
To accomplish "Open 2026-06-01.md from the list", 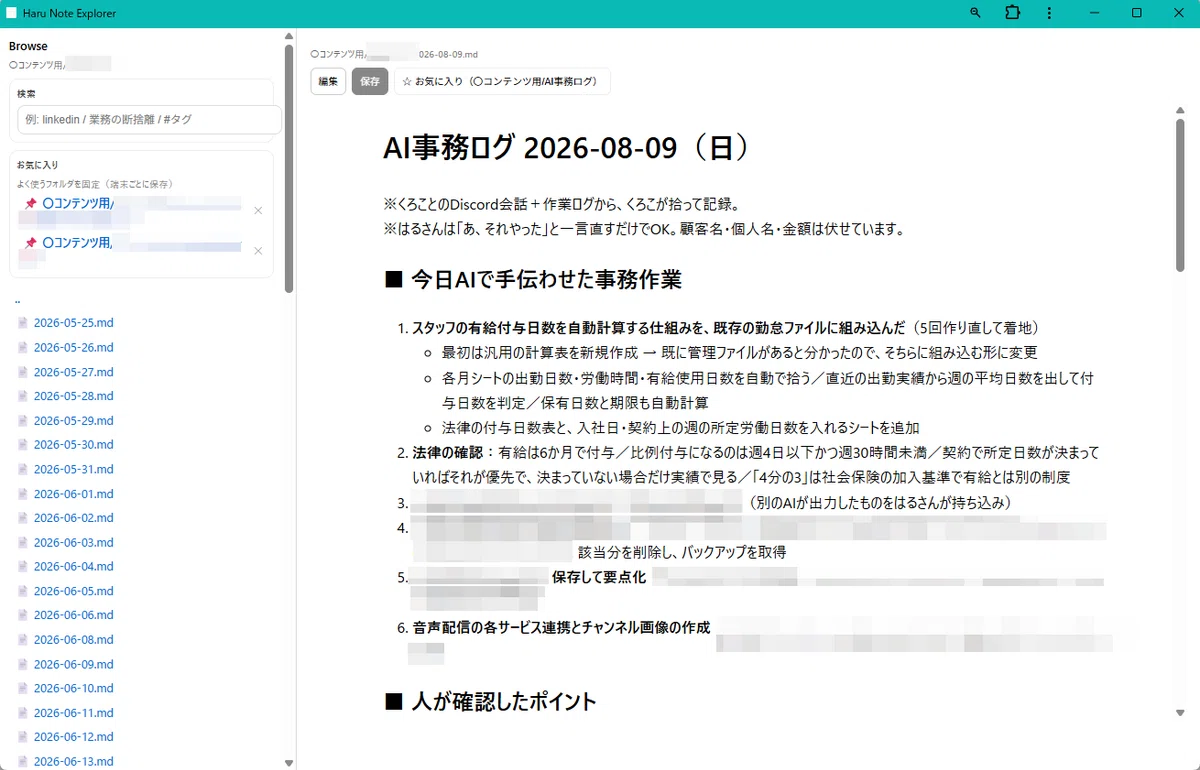I will [73, 494].
